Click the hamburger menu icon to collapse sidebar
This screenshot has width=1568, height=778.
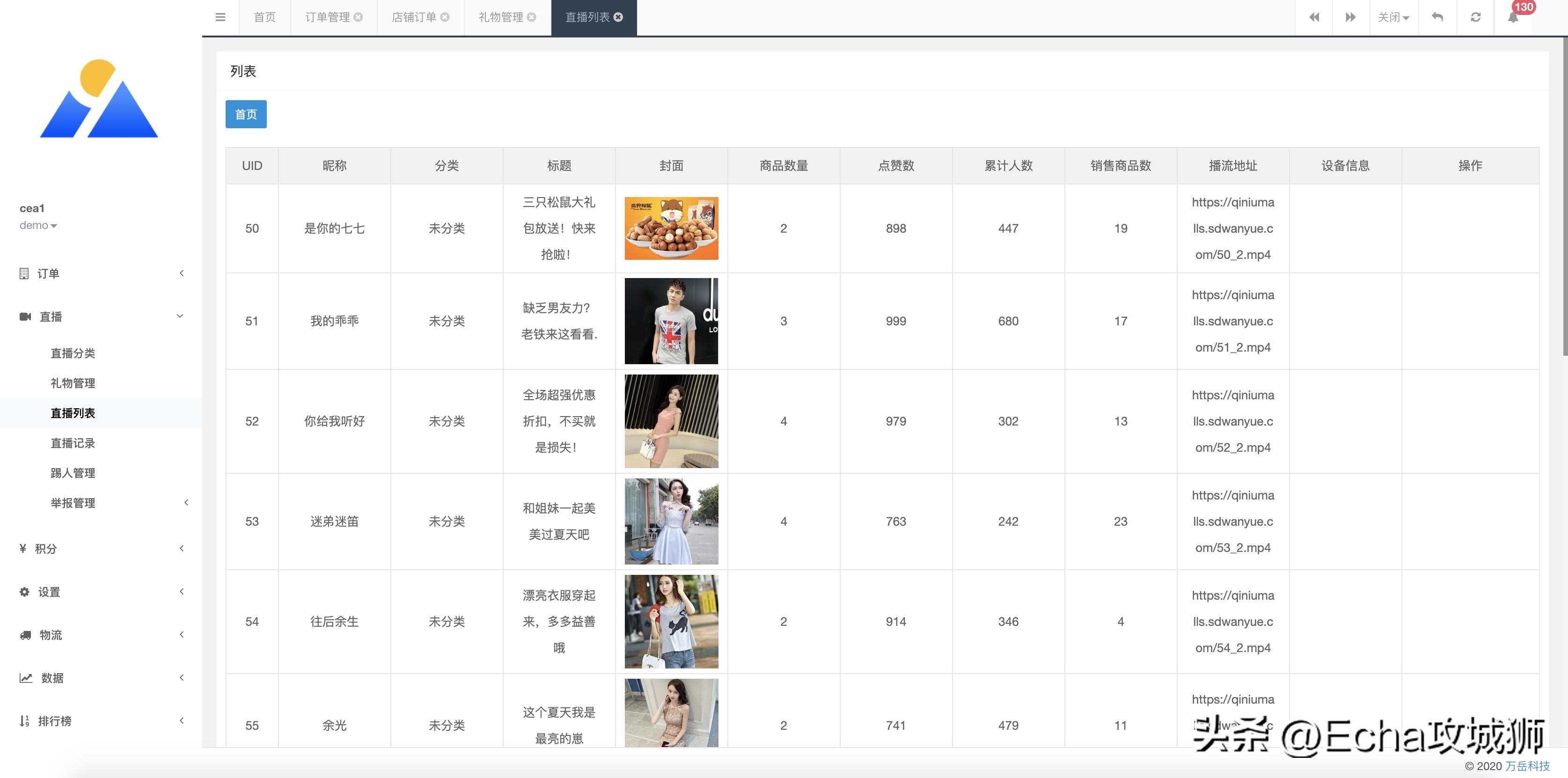pyautogui.click(x=220, y=17)
